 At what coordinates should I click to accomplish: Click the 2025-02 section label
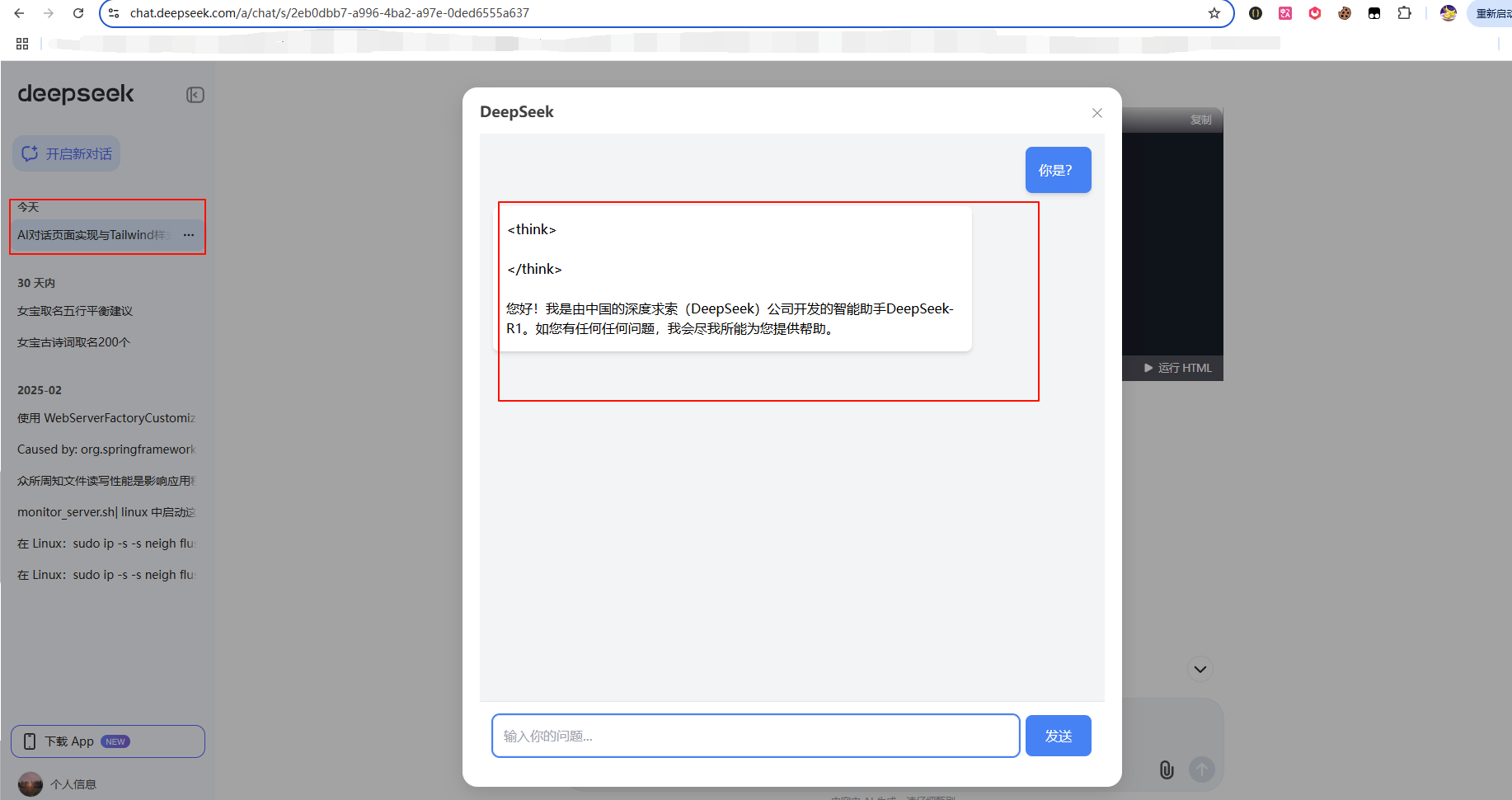[40, 390]
